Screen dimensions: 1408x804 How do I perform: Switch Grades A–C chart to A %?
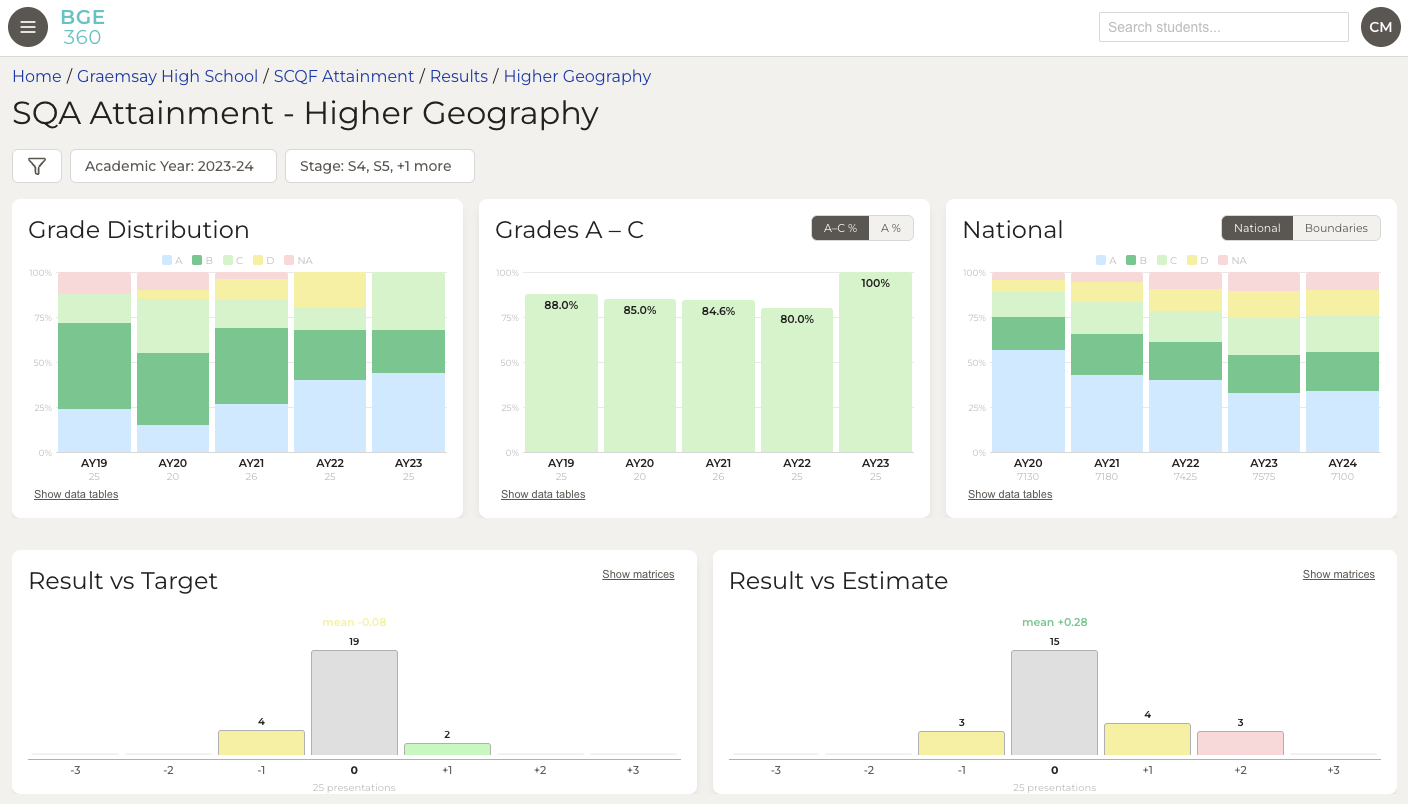(891, 228)
